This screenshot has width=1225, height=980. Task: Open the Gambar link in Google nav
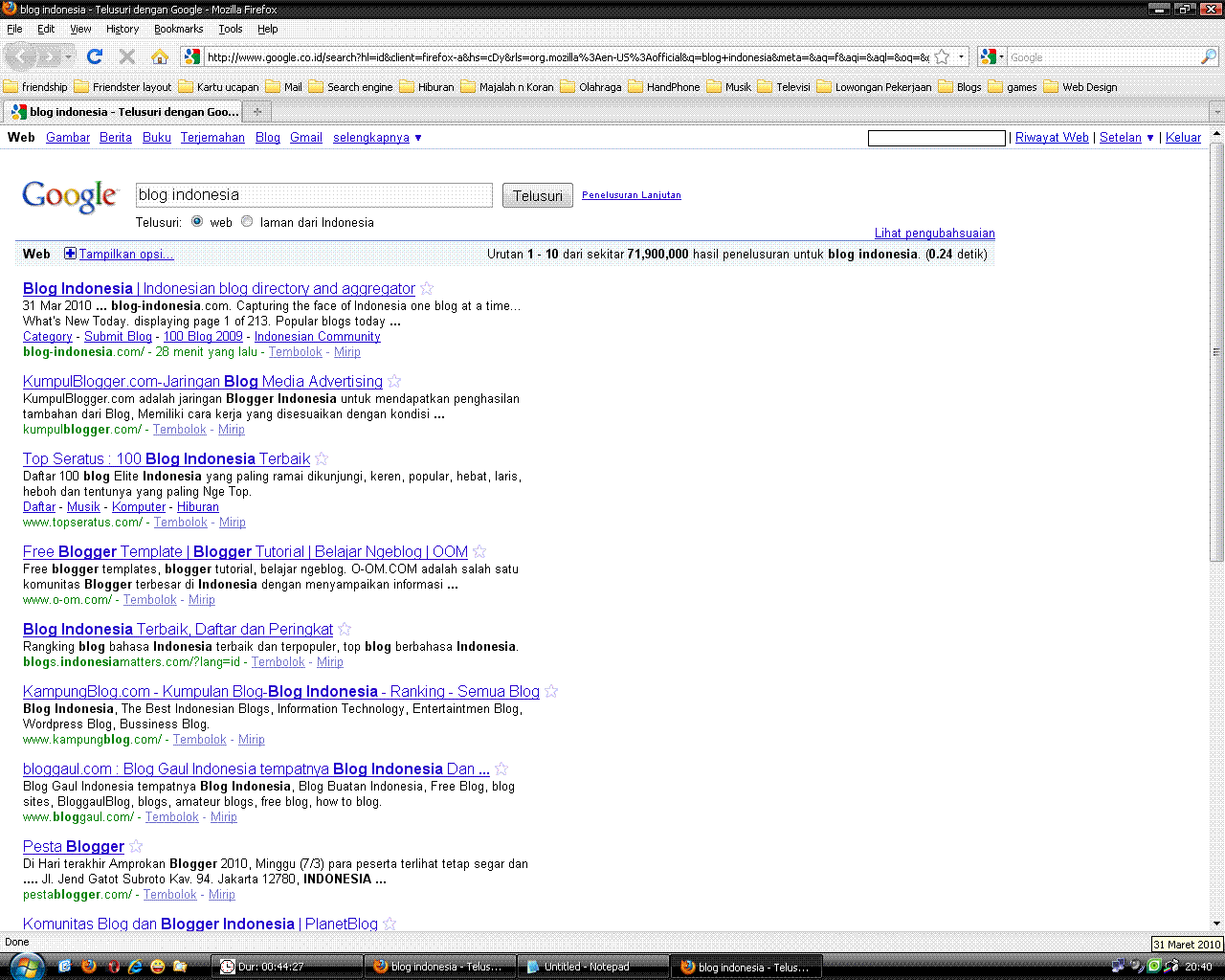[x=68, y=138]
